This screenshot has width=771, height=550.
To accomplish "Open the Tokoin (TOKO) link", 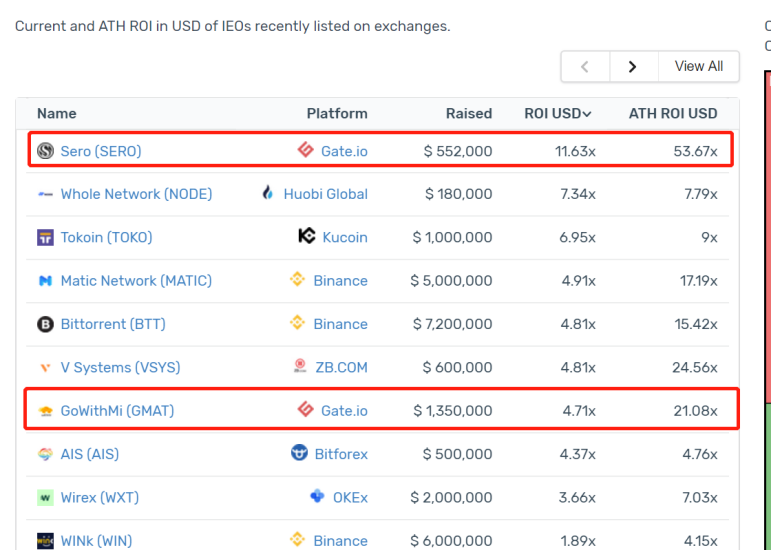I will pos(106,237).
